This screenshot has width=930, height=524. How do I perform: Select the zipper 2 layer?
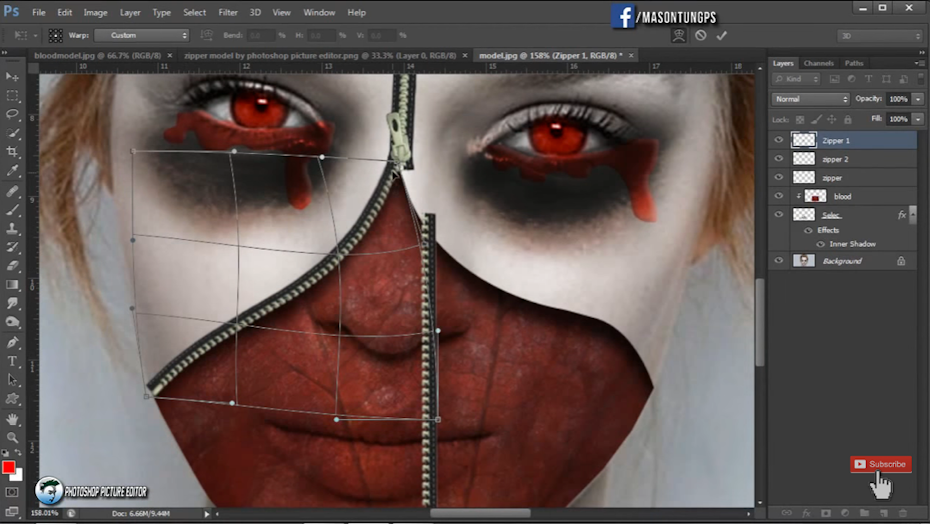point(835,159)
